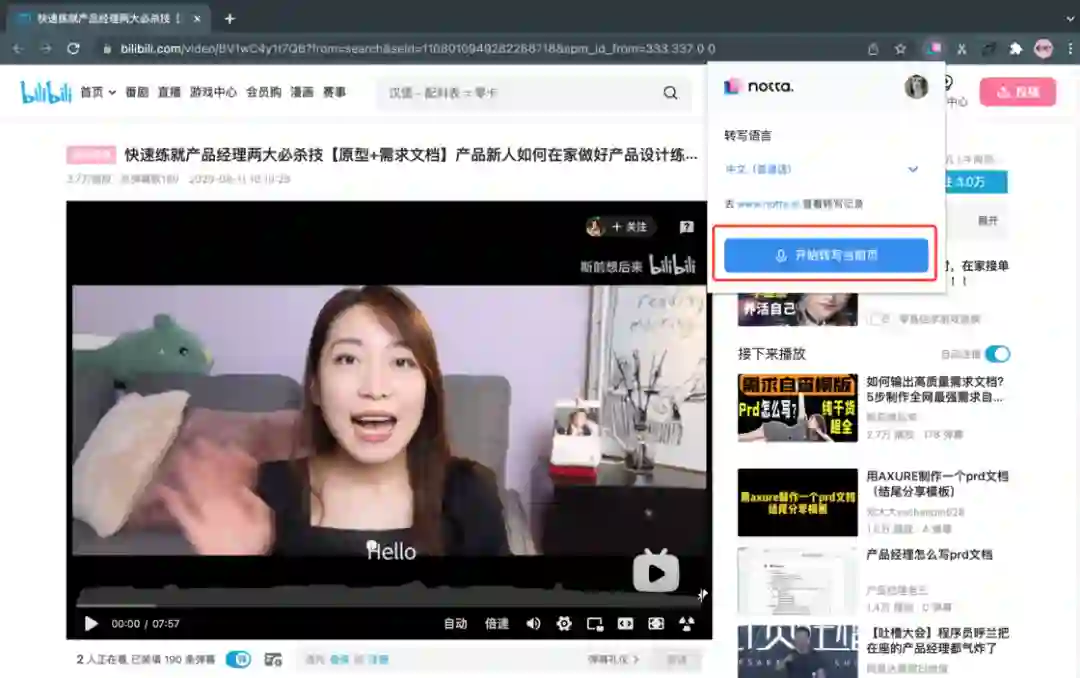Click the pink 投稿 upload button
This screenshot has width=1080, height=678.
coord(1017,92)
